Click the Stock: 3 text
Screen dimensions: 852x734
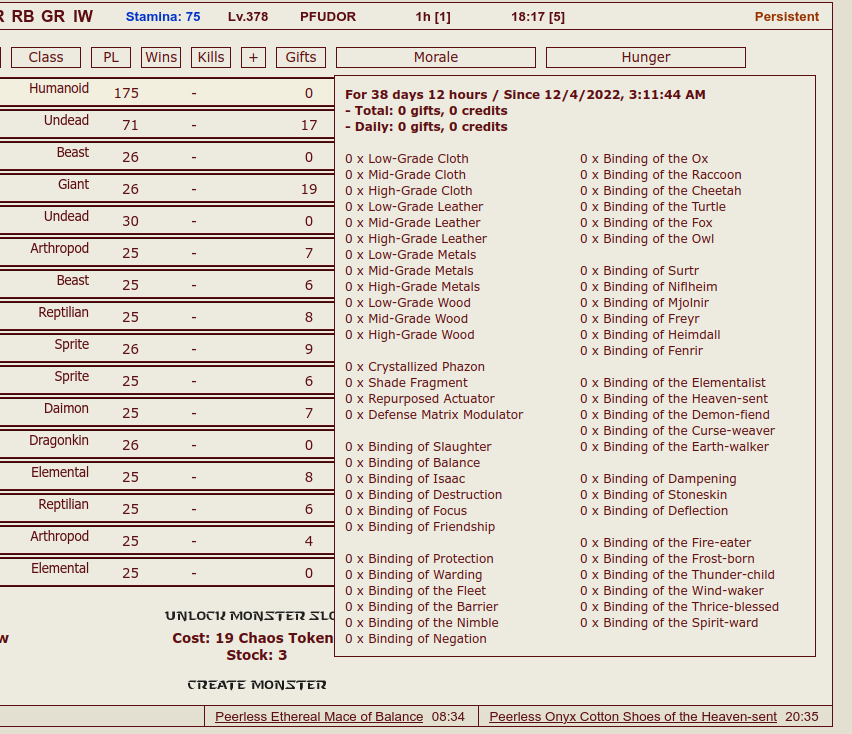pos(256,655)
